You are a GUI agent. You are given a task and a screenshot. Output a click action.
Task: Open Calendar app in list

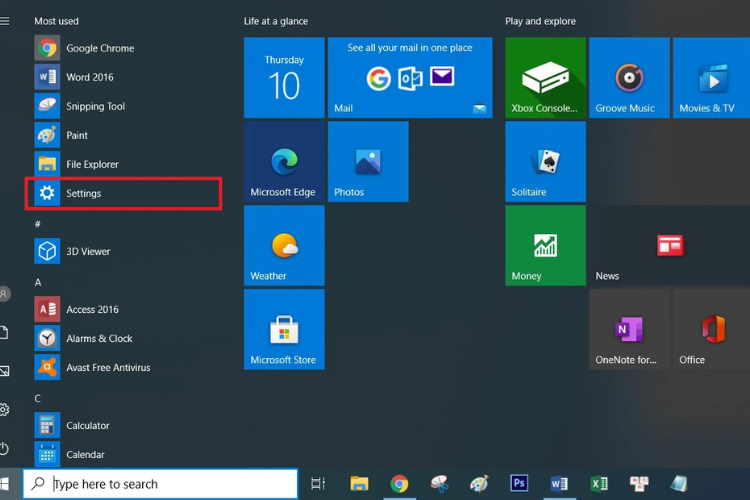point(123,454)
